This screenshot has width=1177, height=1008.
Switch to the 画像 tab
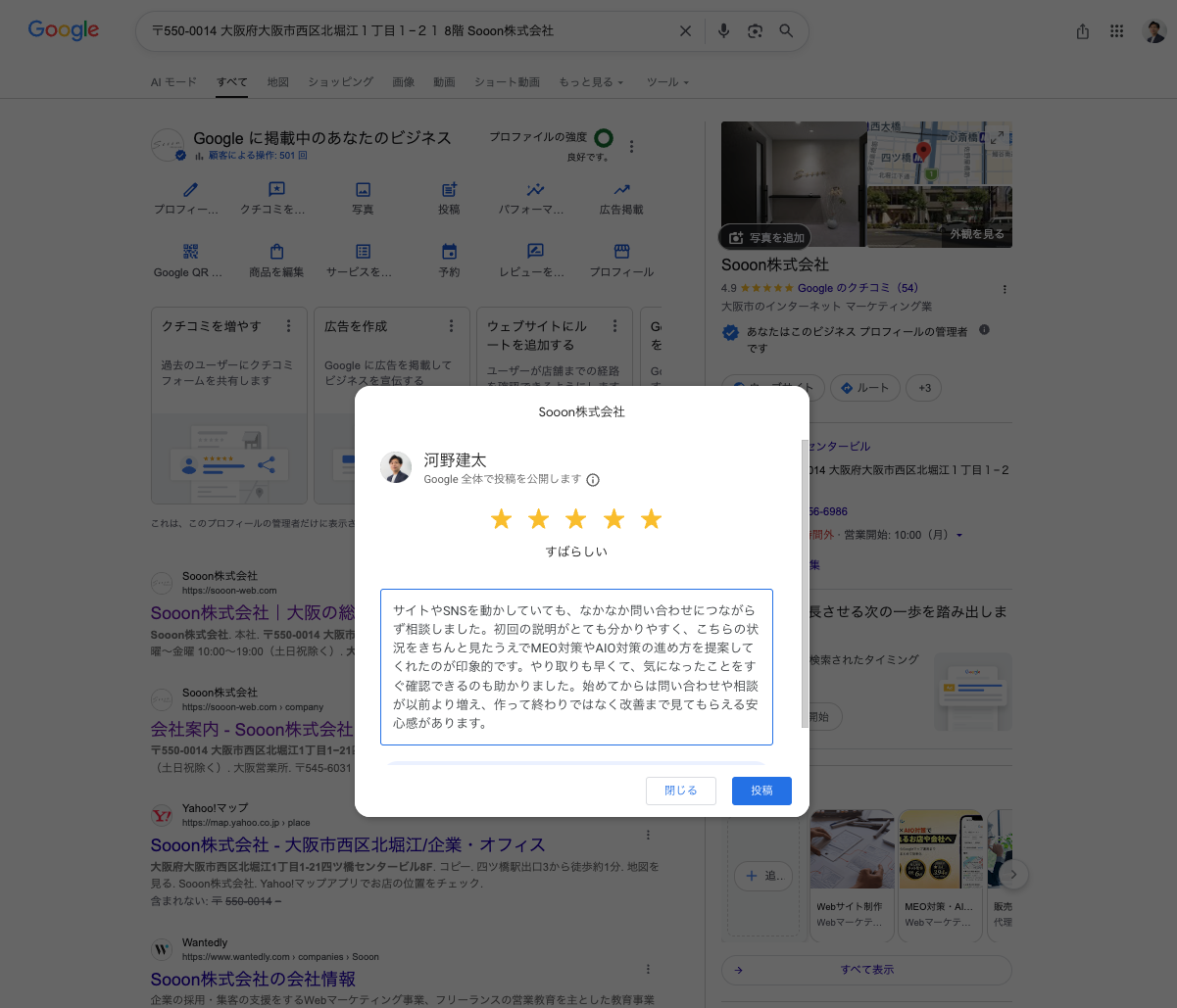click(x=404, y=82)
